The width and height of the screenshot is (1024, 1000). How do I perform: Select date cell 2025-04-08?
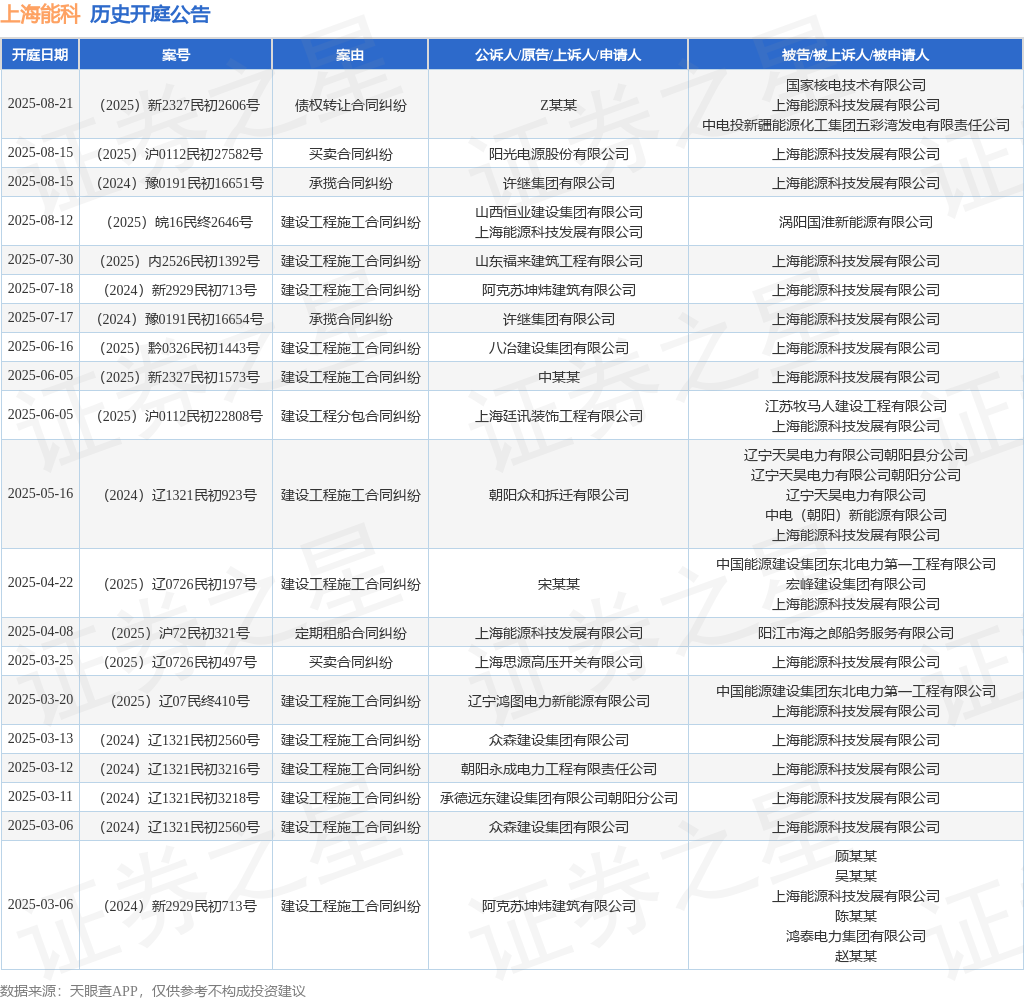[x=40, y=632]
